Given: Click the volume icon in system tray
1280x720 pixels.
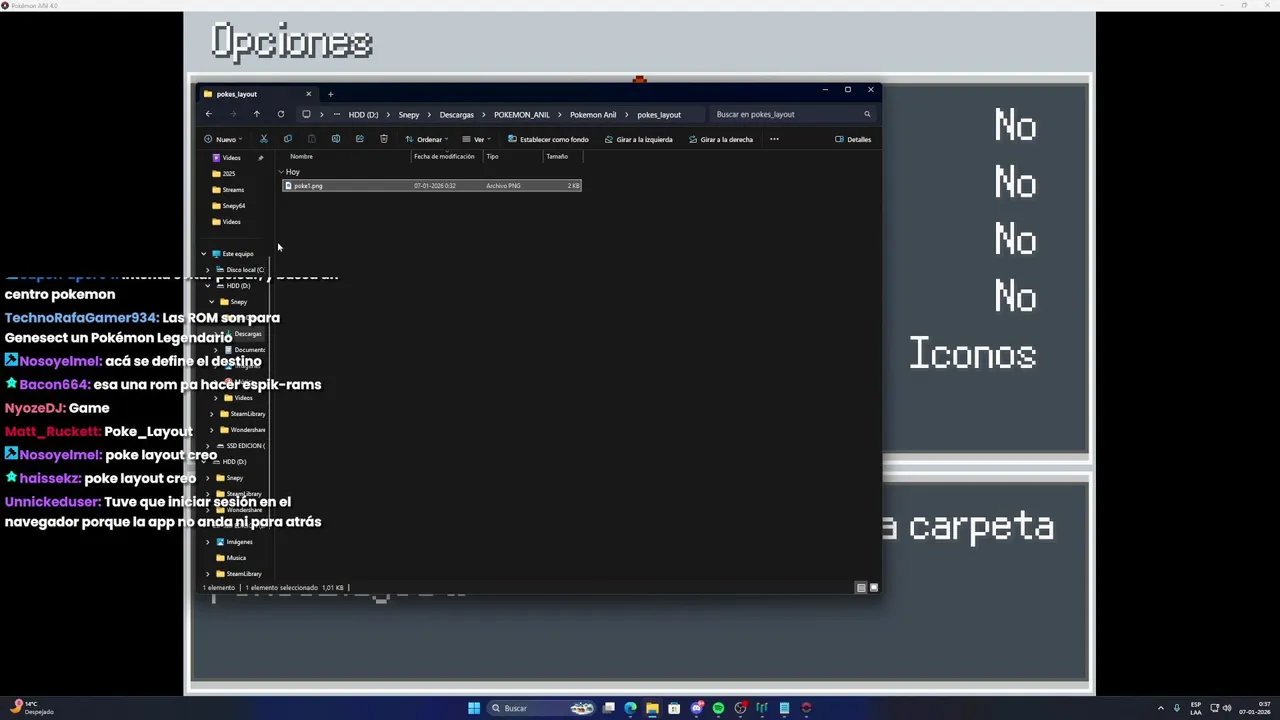Looking at the screenshot, I should [x=1227, y=708].
